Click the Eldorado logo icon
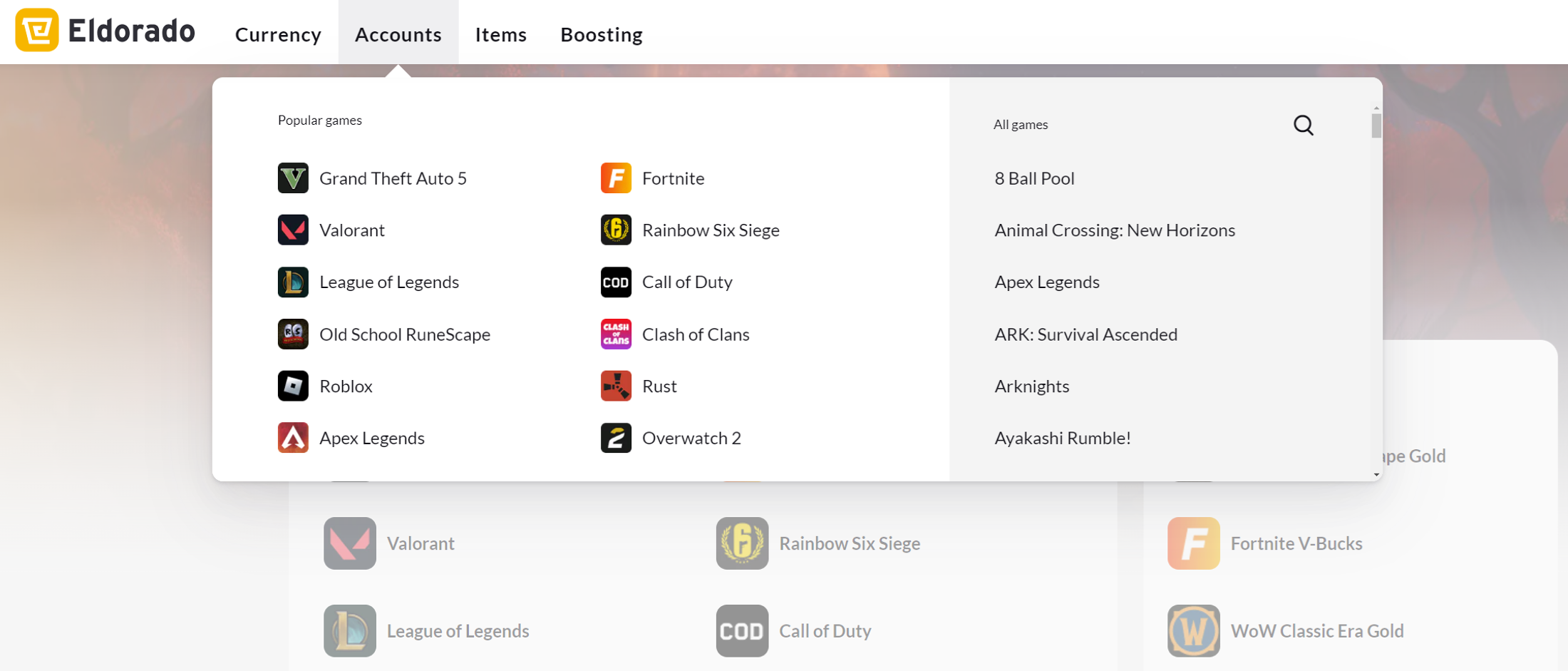The image size is (1568, 671). pyautogui.click(x=37, y=30)
